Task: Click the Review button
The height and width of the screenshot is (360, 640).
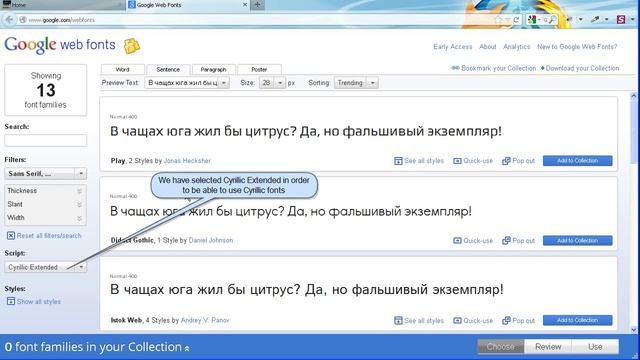Action: (548, 347)
